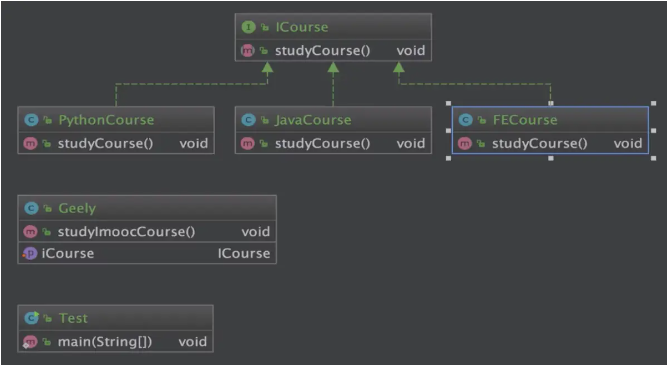This screenshot has width=667, height=368.
Task: Click the green interface icon beside ICourse
Action: (x=248, y=27)
